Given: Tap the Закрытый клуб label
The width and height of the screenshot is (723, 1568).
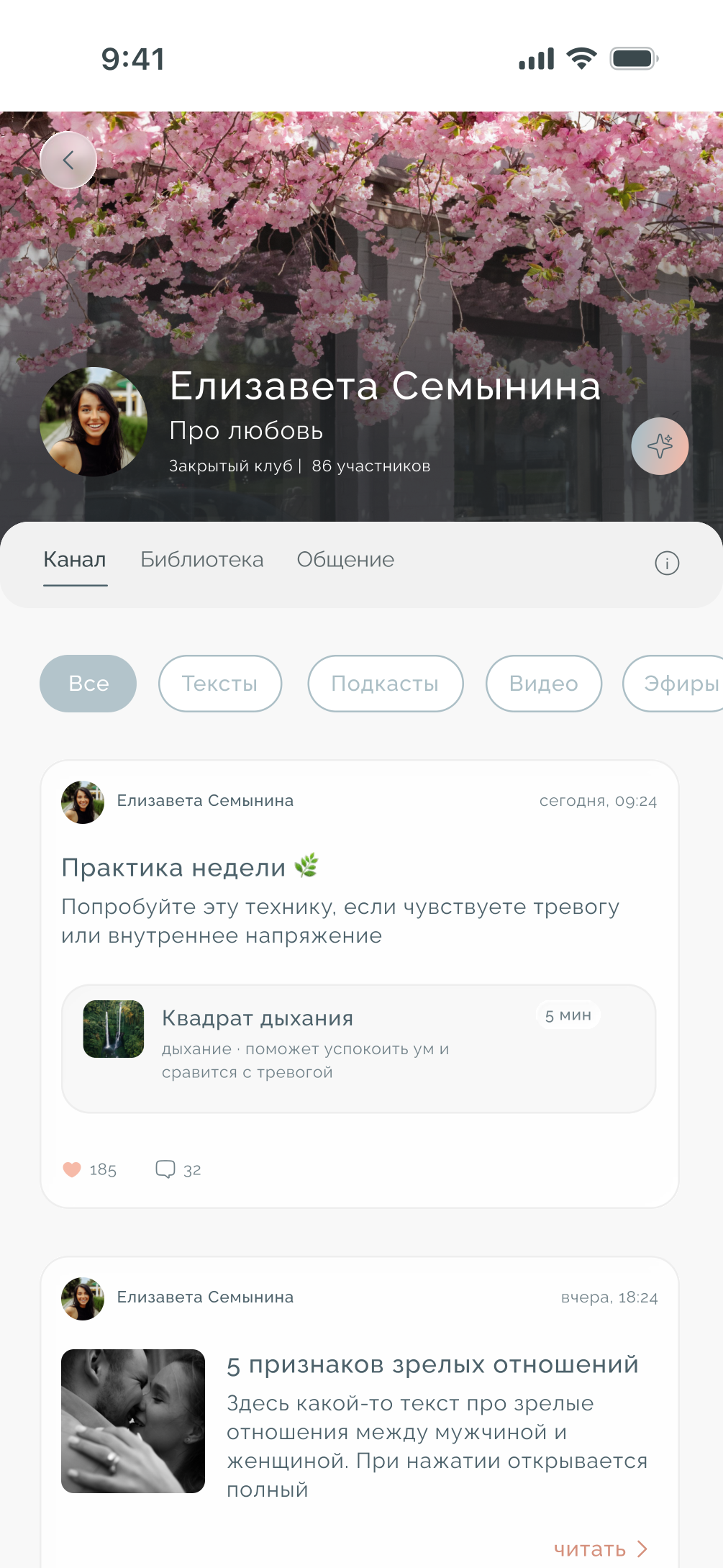Looking at the screenshot, I should click(x=231, y=466).
